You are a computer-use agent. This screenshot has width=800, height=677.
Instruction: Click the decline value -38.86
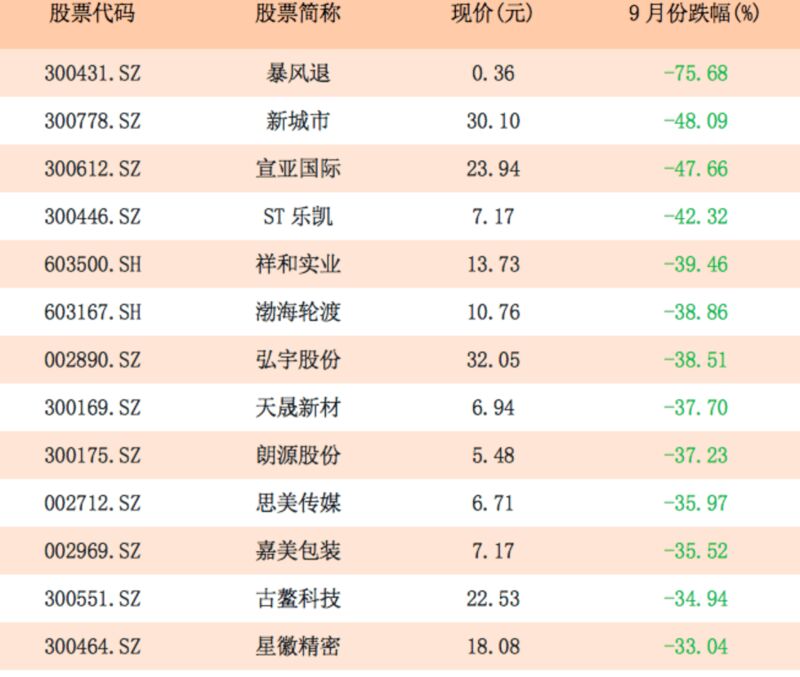point(695,312)
